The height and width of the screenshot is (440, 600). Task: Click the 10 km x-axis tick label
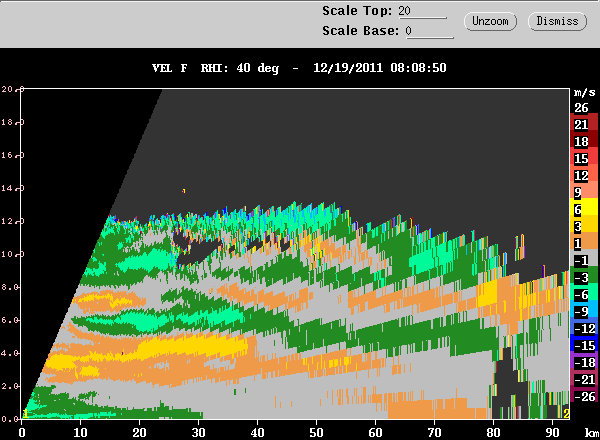tap(80, 432)
